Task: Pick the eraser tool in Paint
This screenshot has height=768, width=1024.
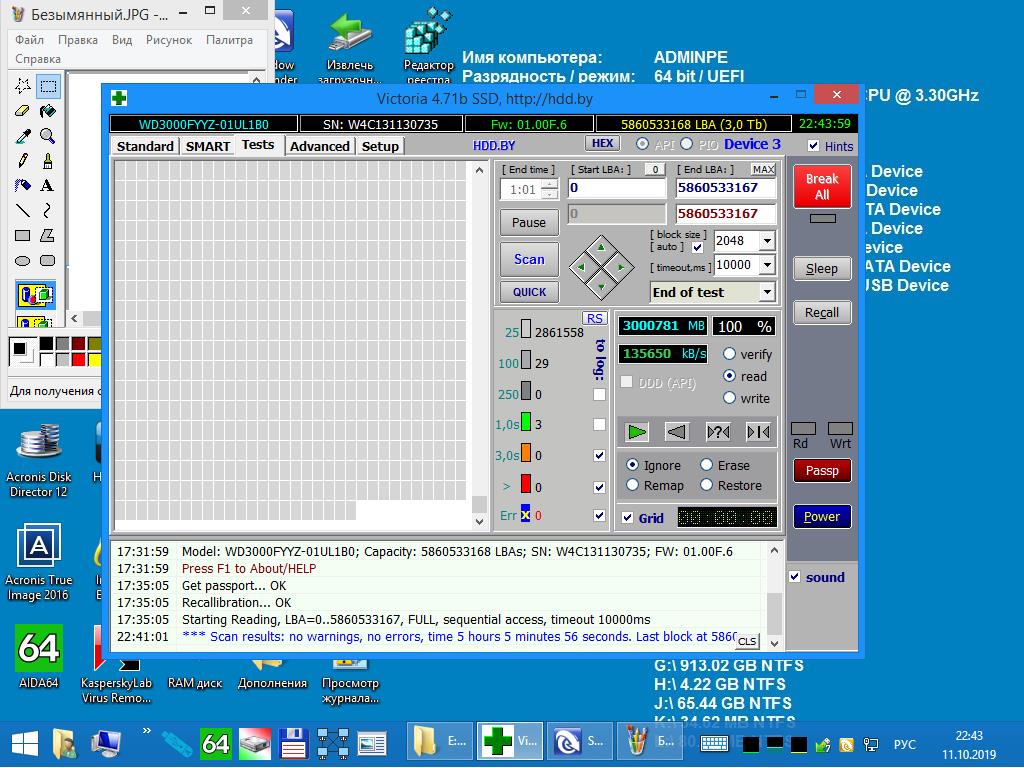Action: coord(23,110)
